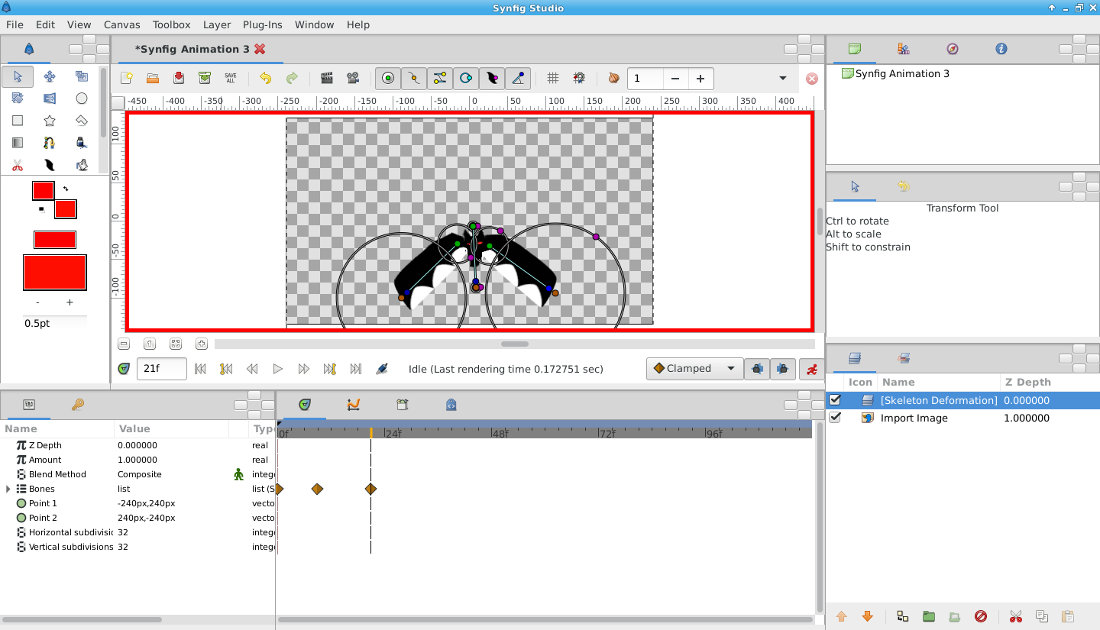Seek to the previous keyframe

pos(226,369)
